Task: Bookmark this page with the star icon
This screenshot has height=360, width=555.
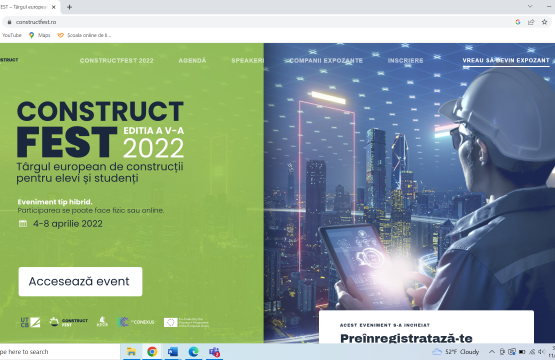Action: pos(544,22)
